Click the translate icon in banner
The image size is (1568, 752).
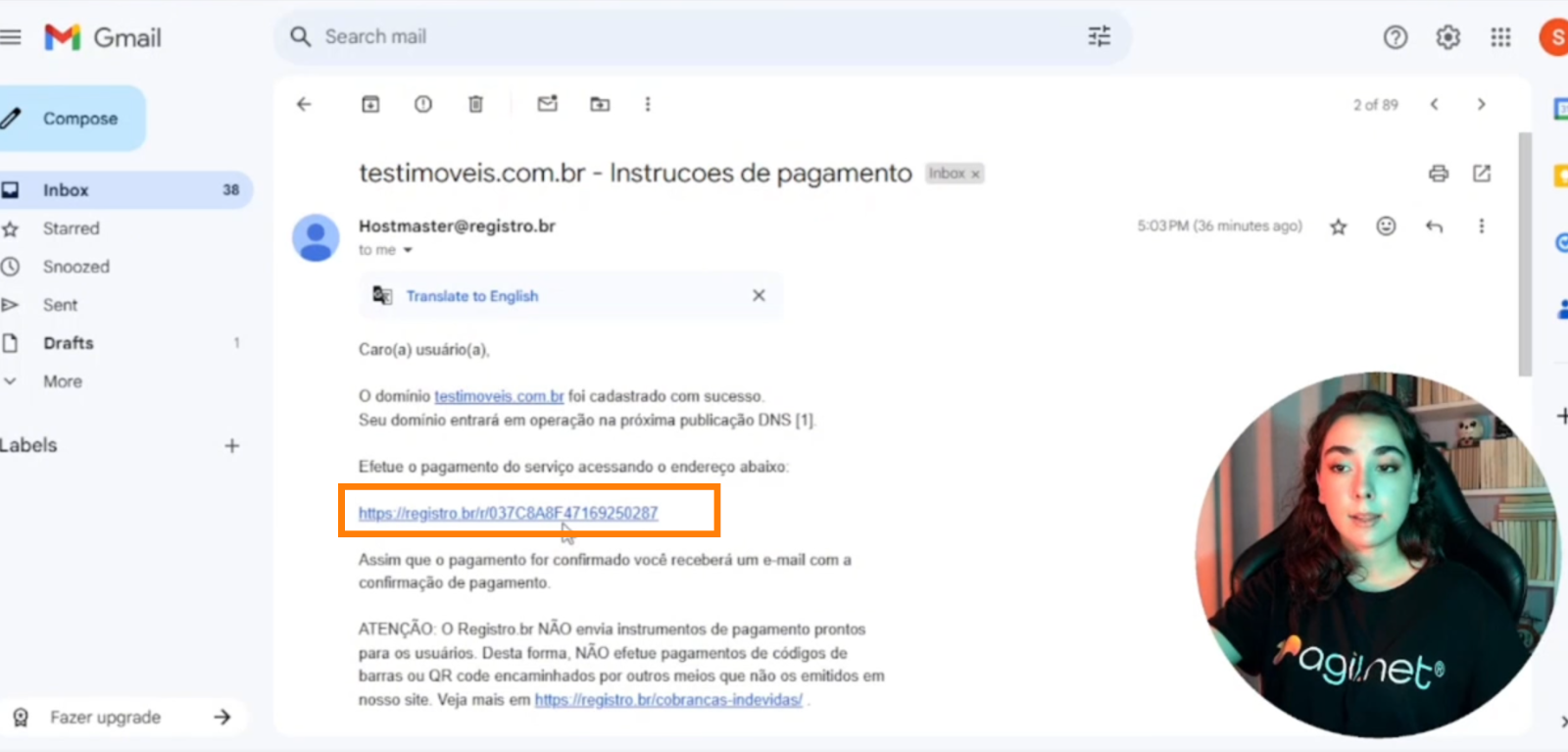[x=382, y=295]
